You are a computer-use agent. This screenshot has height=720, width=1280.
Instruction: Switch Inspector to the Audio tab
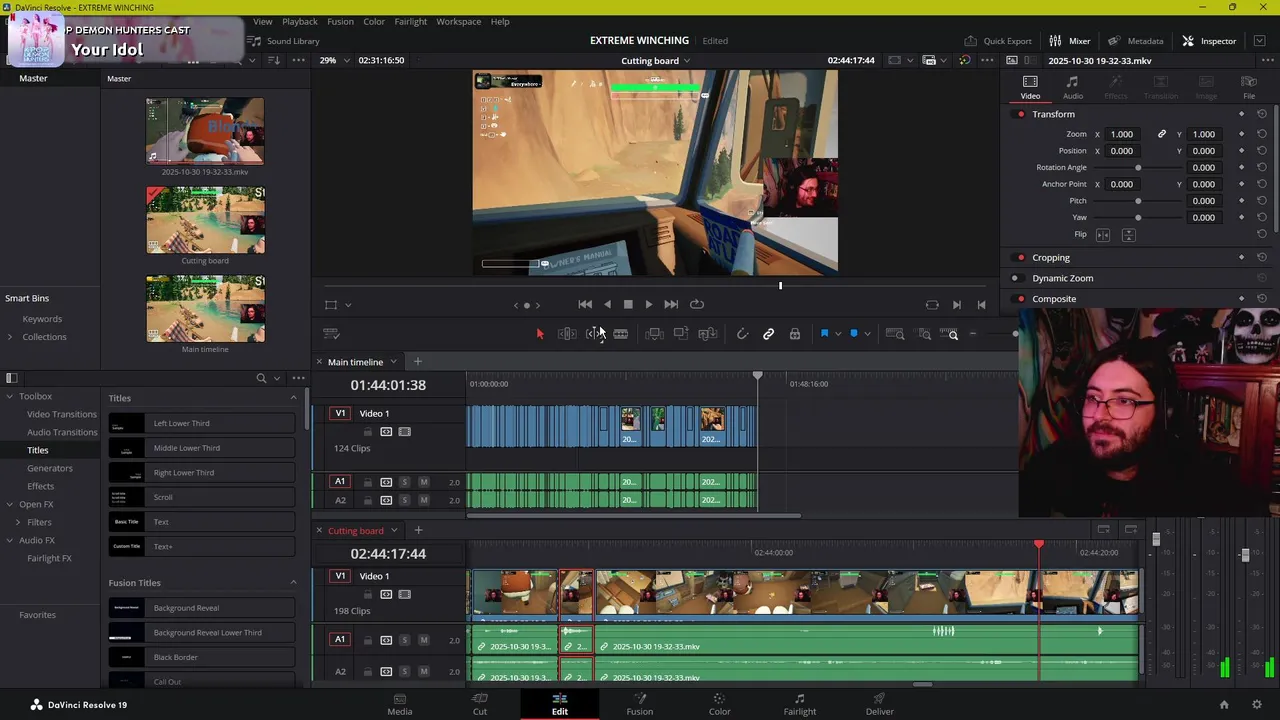click(x=1072, y=88)
